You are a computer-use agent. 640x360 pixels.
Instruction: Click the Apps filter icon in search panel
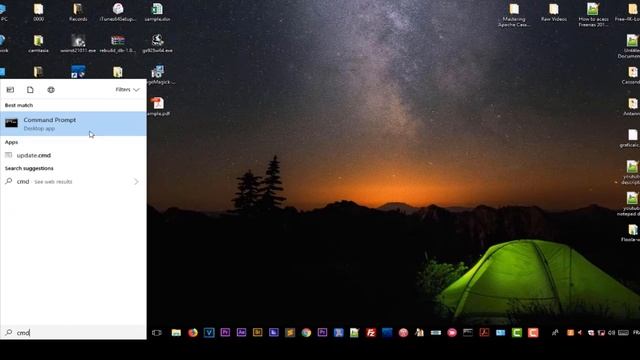(x=10, y=90)
